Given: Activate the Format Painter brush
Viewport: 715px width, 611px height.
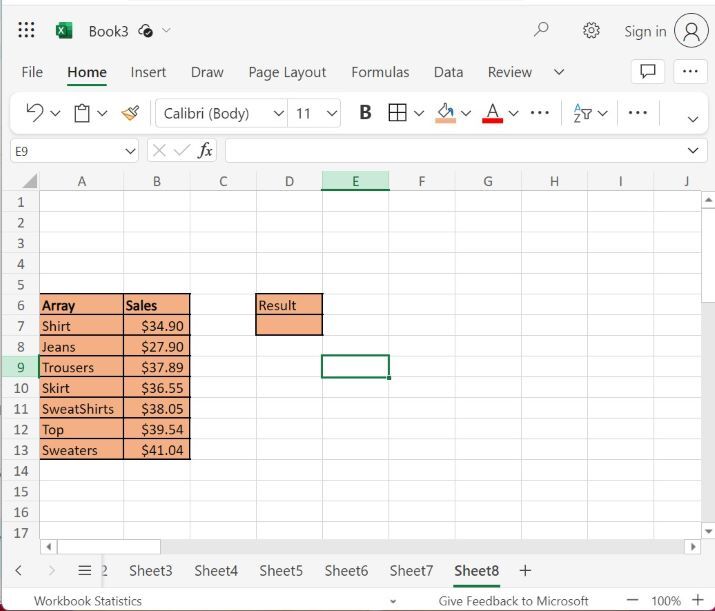Looking at the screenshot, I should (130, 113).
